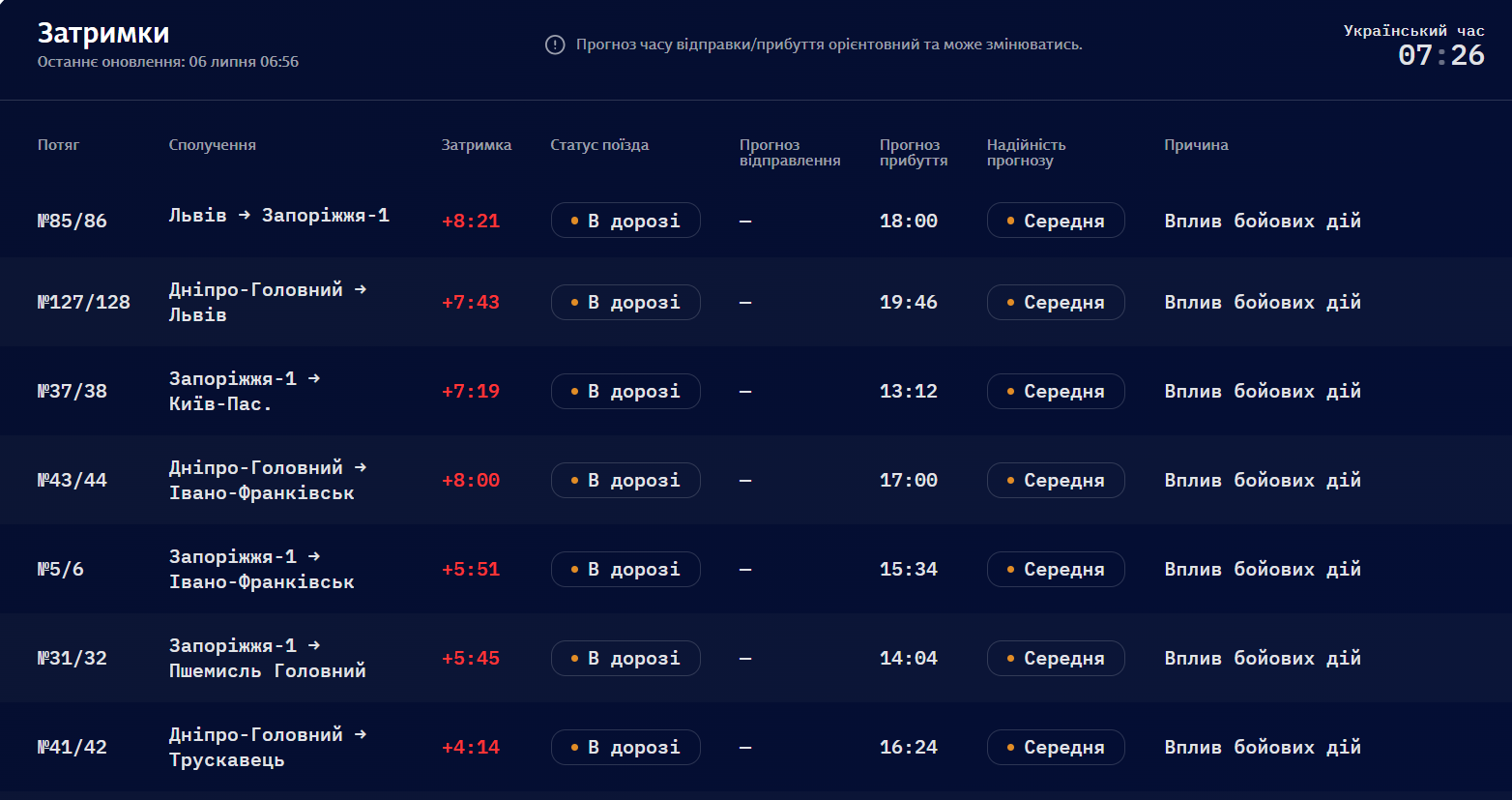Click the 'Причина' column header

tap(1196, 145)
